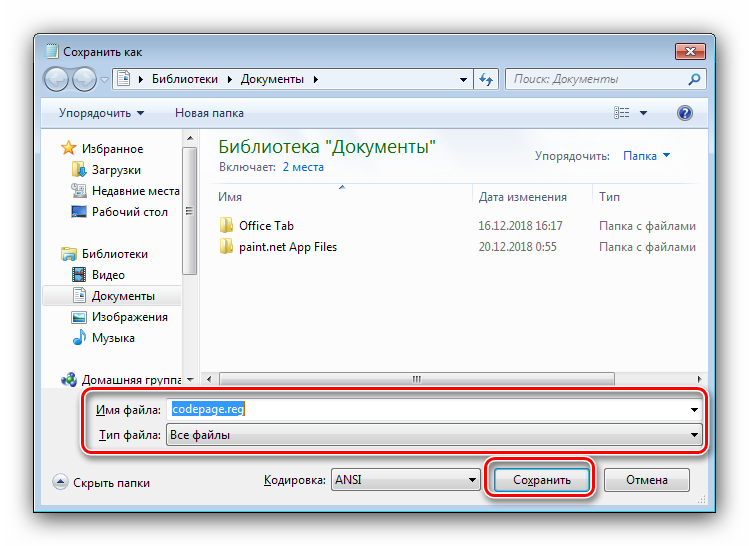Expand the Тип файла dropdown
This screenshot has height=546, width=749.
coord(434,435)
